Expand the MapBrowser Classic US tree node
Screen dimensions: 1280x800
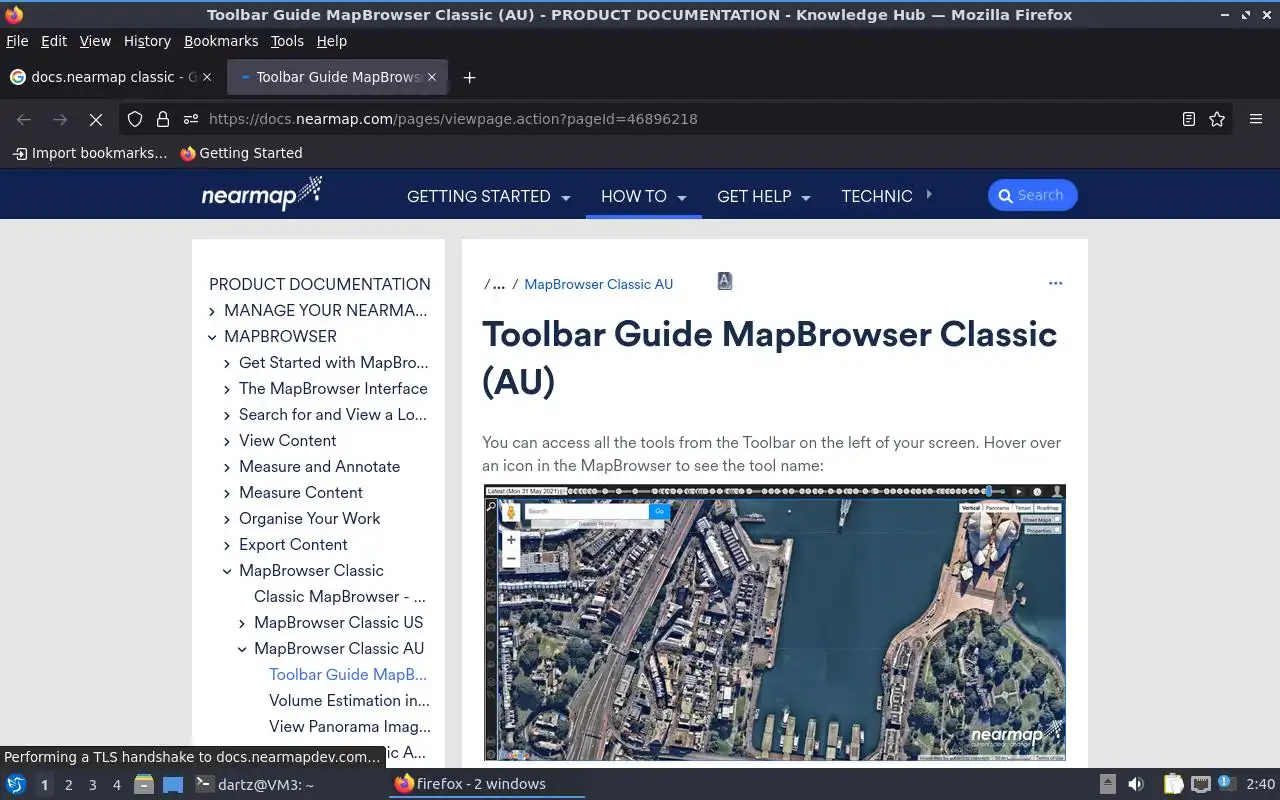pos(242,623)
